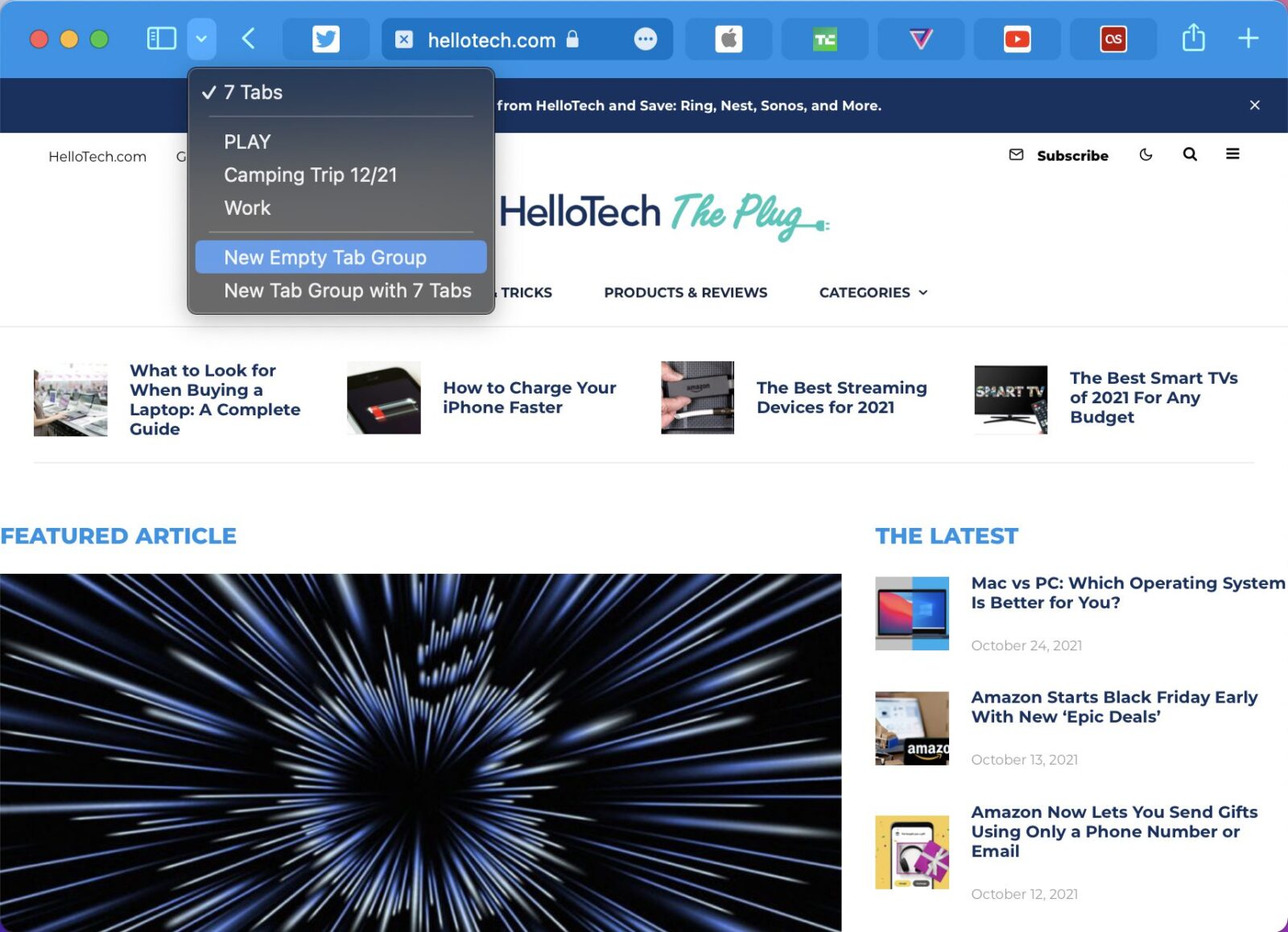The width and height of the screenshot is (1288, 932).
Task: Click the Products & Reviews nav link
Action: click(x=685, y=293)
